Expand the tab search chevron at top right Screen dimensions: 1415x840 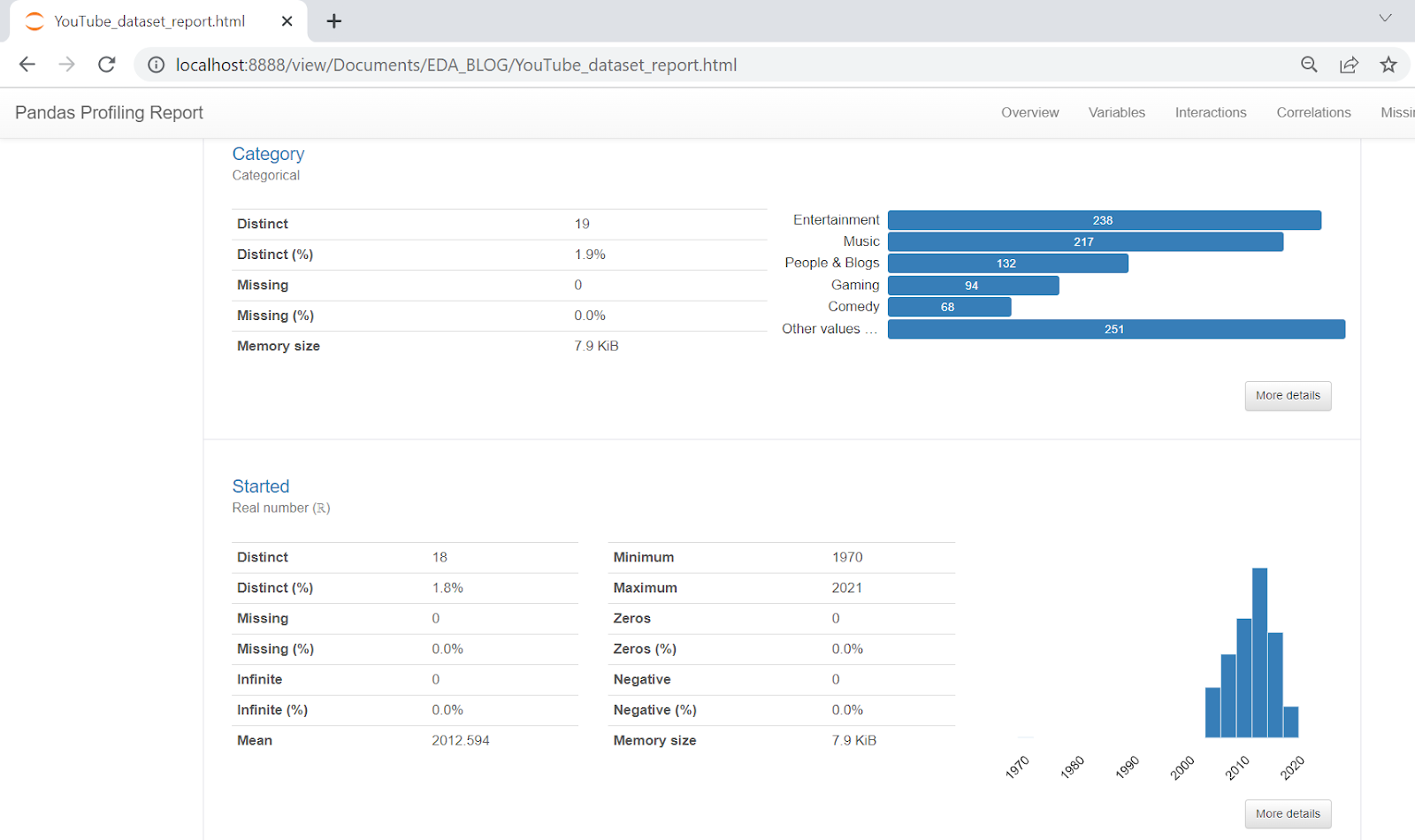(x=1385, y=18)
